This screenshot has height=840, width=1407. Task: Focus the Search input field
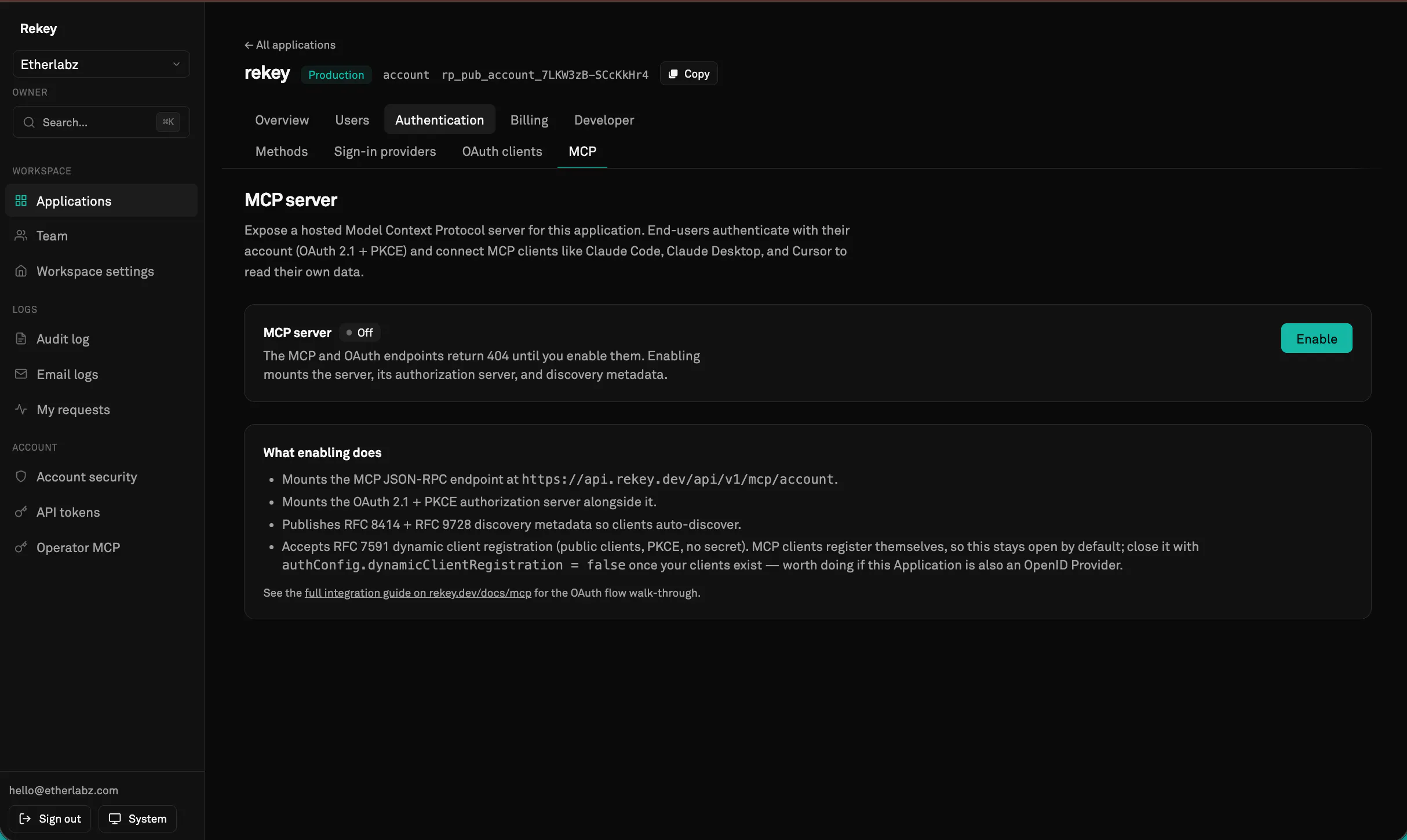[101, 122]
